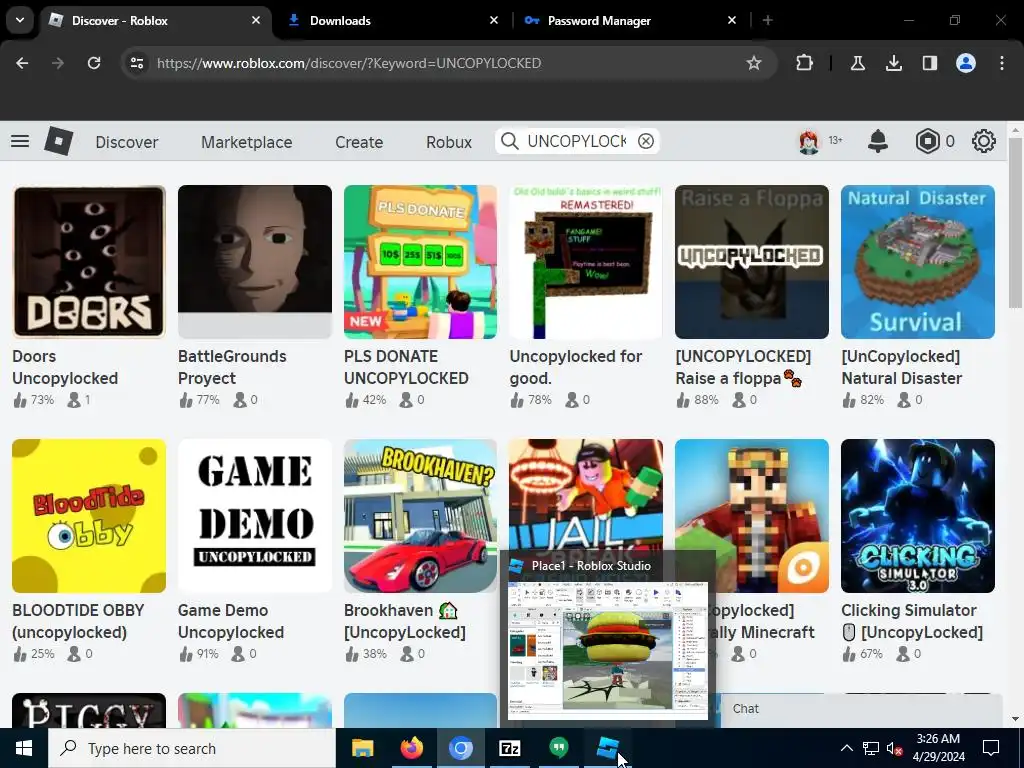Click PLS DONATE UNCOPYLOCKED title link
The width and height of the screenshot is (1024, 768).
tap(406, 367)
